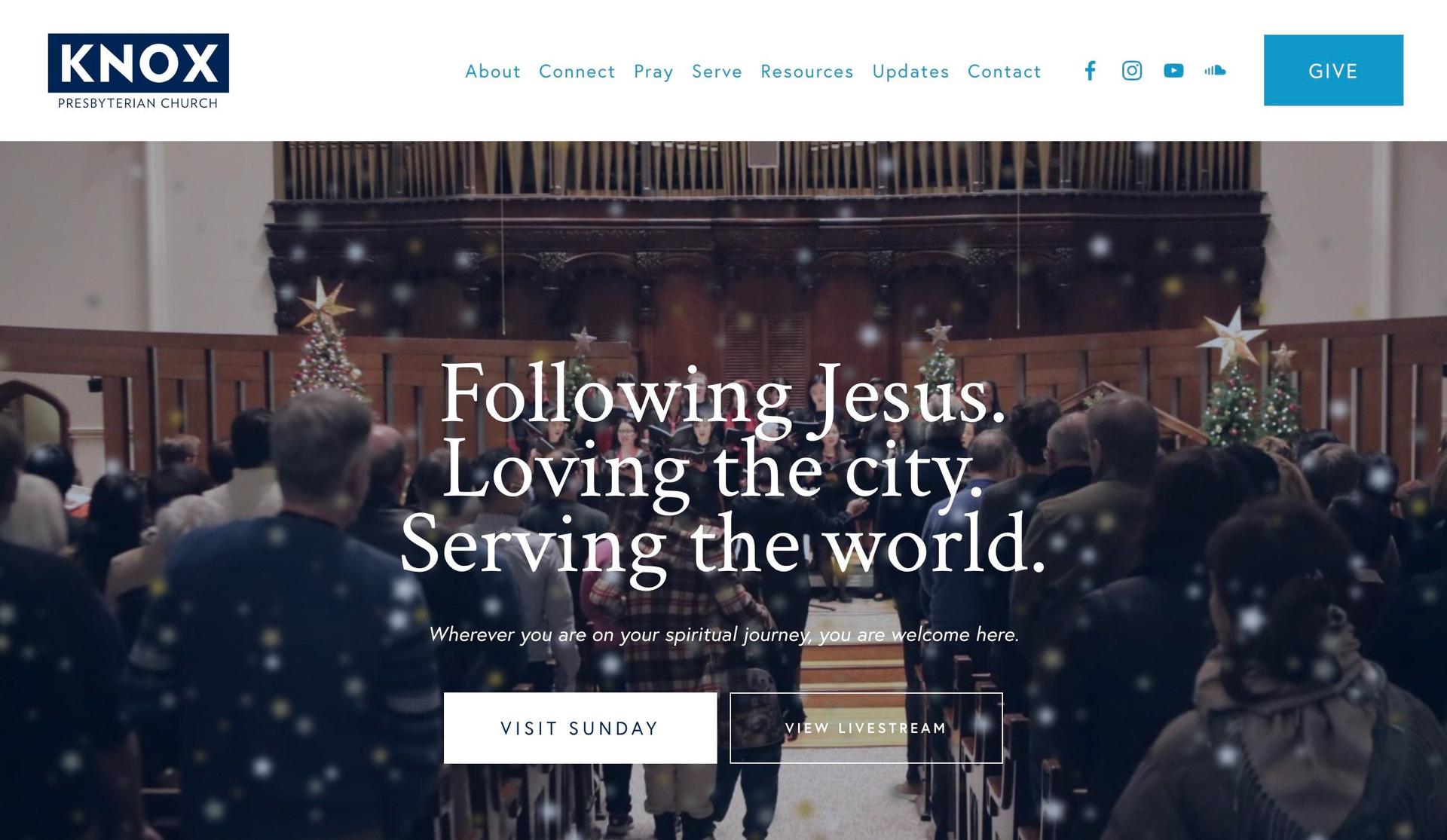Expand the Updates navigation section
1447x840 pixels.
[x=910, y=70]
